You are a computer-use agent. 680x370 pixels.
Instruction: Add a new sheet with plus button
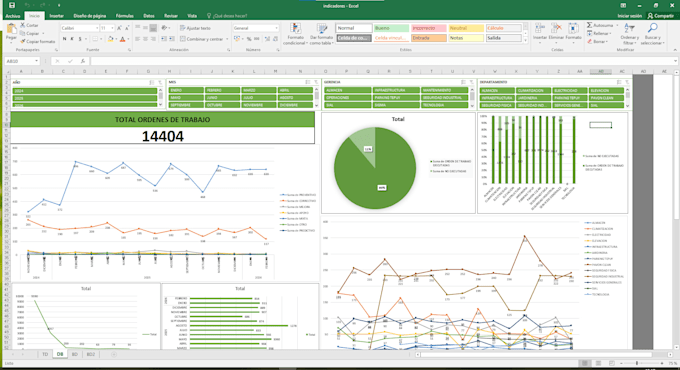pyautogui.click(x=114, y=354)
